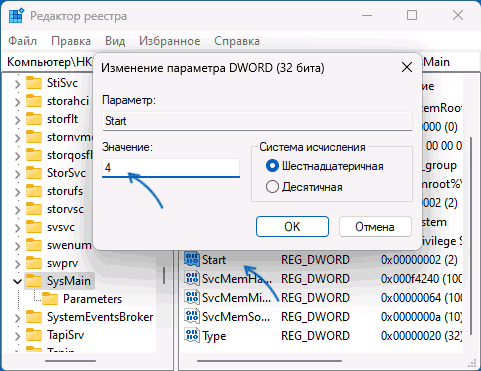The width and height of the screenshot is (481, 371).
Task: Click the DWORD icon of SvcMemSo... value
Action: pos(192,316)
